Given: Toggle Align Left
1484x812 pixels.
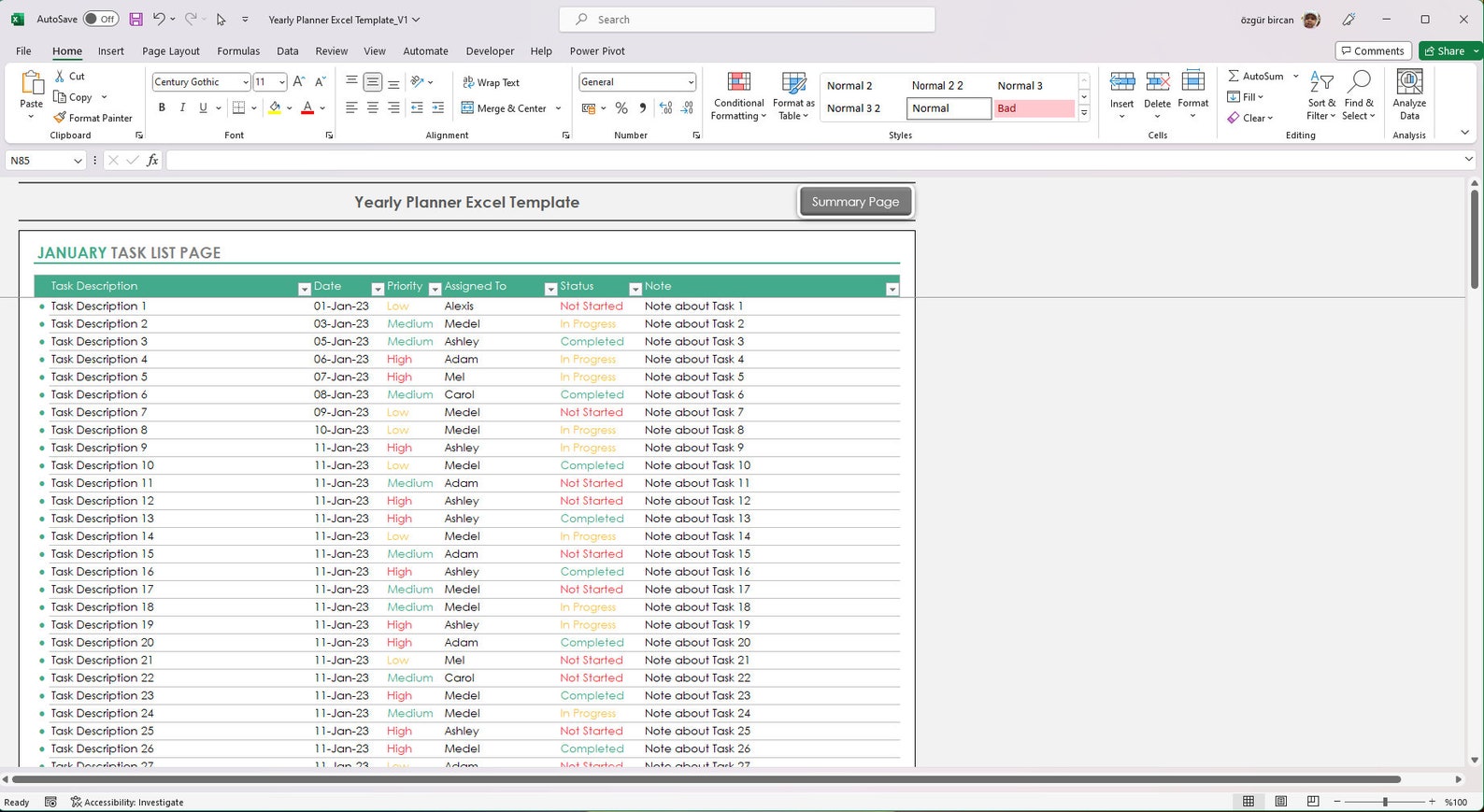Looking at the screenshot, I should pyautogui.click(x=351, y=108).
